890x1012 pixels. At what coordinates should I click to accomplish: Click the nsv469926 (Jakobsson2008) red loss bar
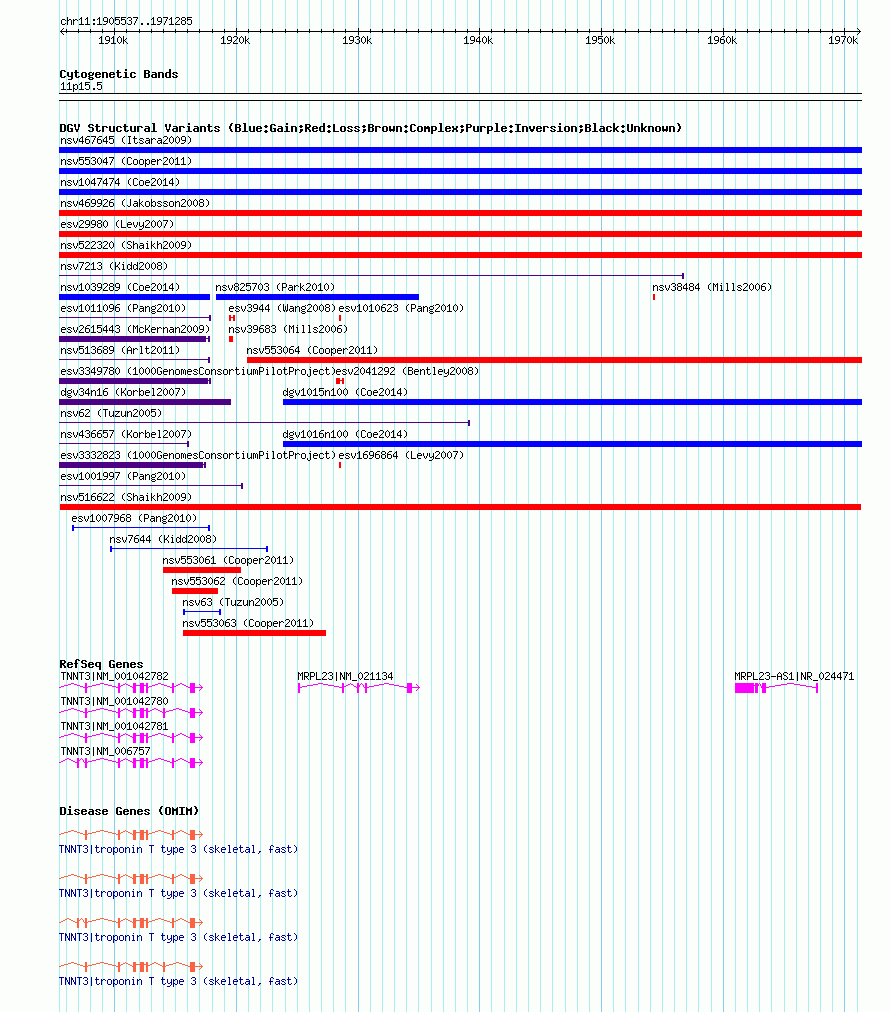pyautogui.click(x=460, y=213)
